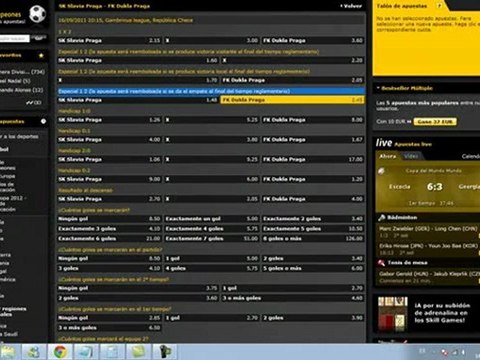
Task: Bet 2 goles 3.90 in first half
Action: 313,318
